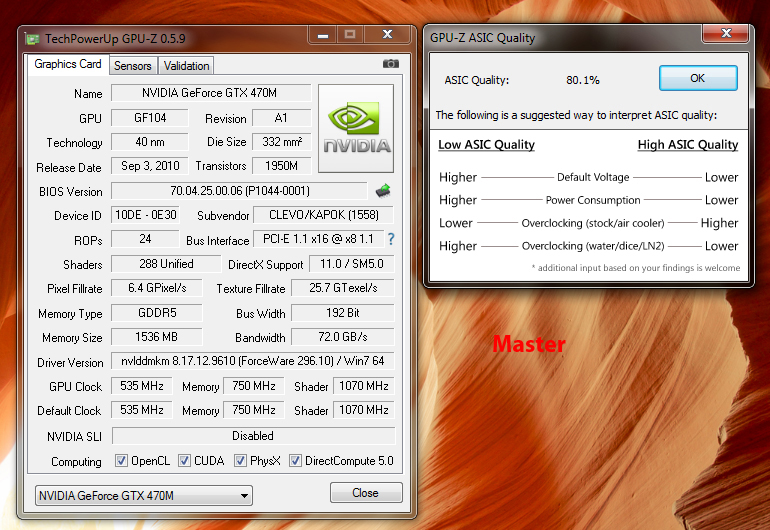770x530 pixels.
Task: Click the Device ID field 10DE - 0E30
Action: (145, 215)
